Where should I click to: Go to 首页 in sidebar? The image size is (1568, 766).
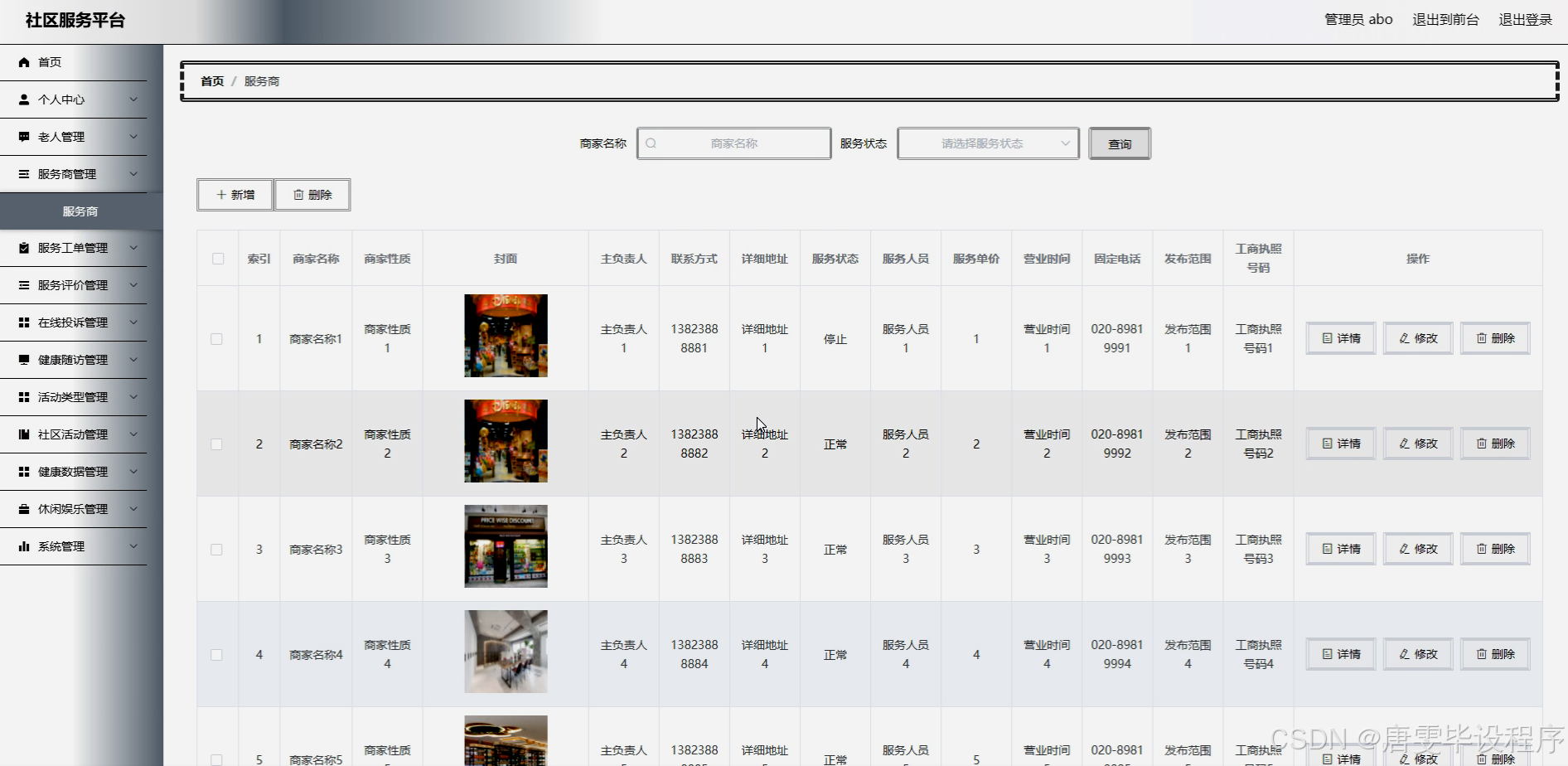click(x=74, y=62)
